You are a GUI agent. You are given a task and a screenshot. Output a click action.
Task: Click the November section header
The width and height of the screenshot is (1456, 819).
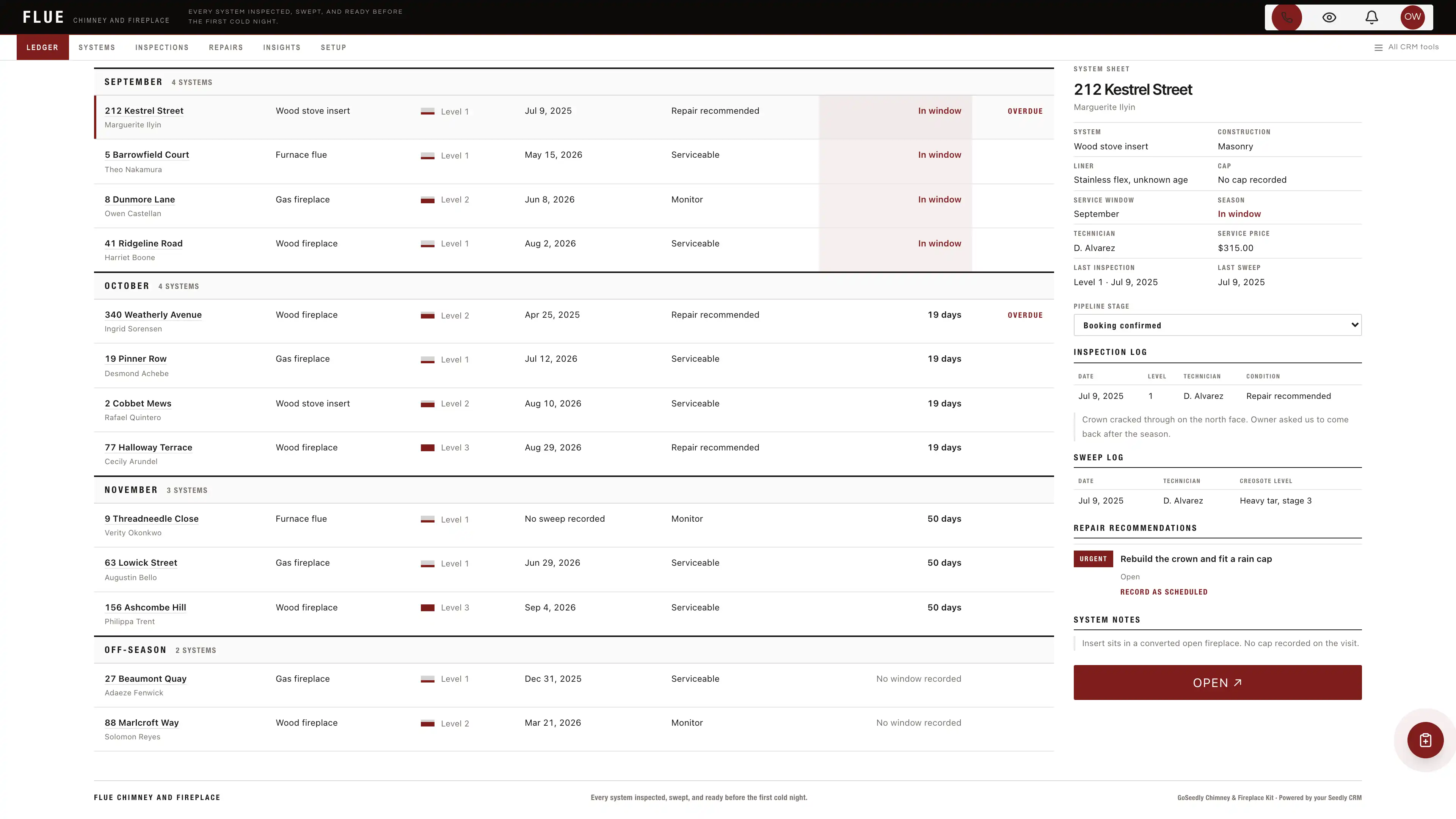574,490
